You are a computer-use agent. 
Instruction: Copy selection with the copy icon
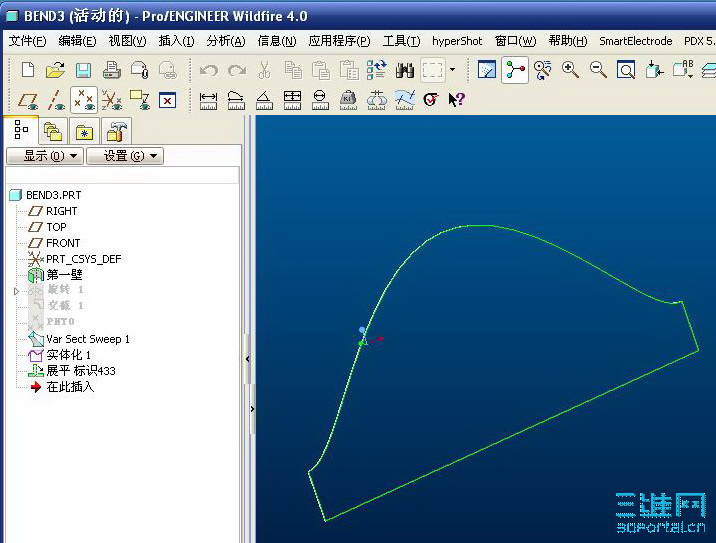pos(293,70)
